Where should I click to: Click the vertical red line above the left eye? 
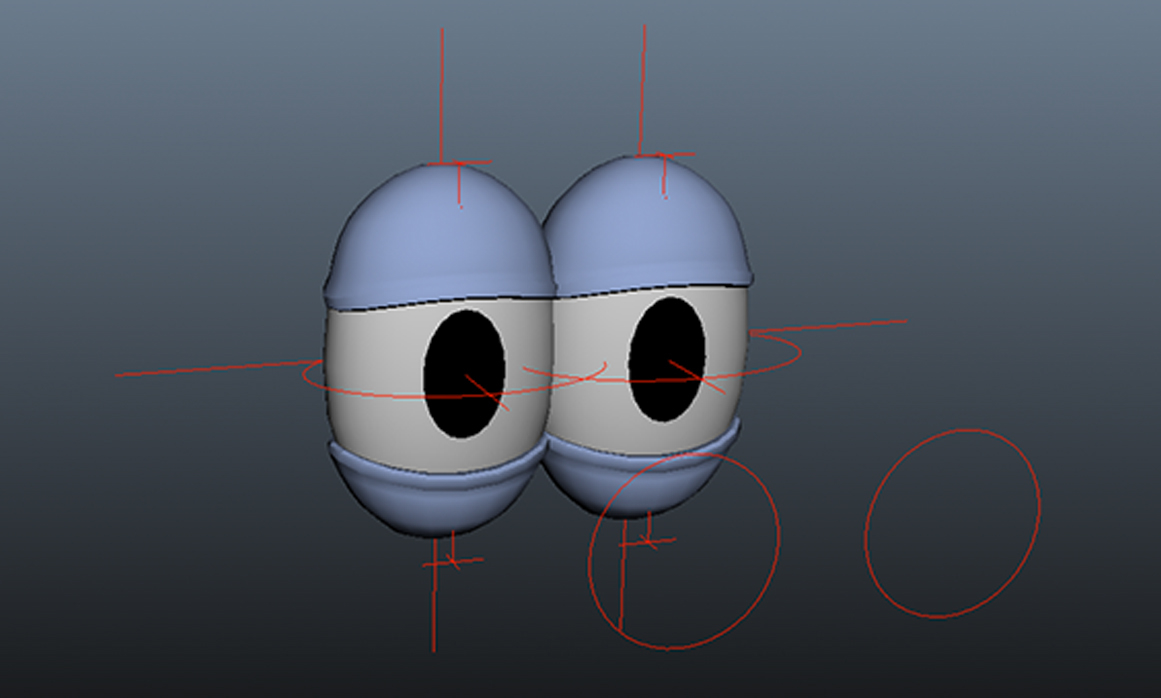(442, 90)
